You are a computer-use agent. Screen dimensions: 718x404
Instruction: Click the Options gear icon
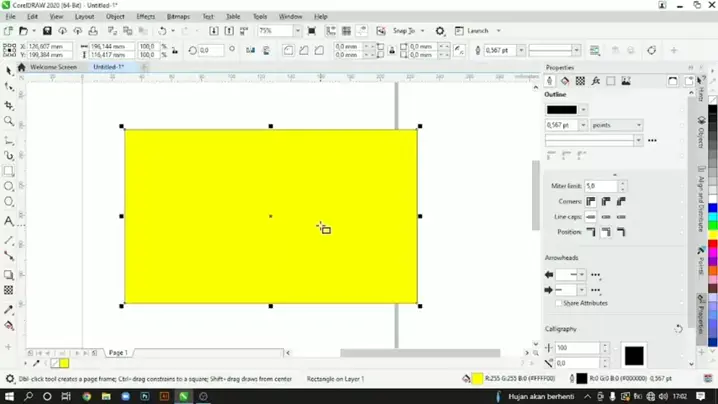pyautogui.click(x=440, y=31)
